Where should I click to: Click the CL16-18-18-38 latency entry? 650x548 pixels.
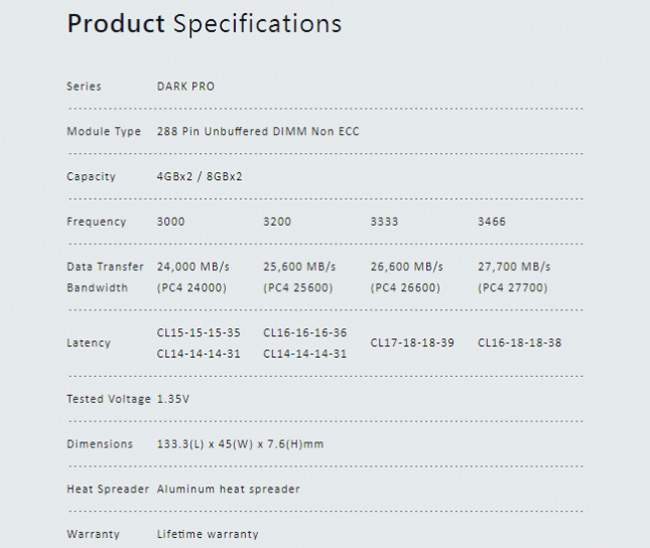(519, 343)
